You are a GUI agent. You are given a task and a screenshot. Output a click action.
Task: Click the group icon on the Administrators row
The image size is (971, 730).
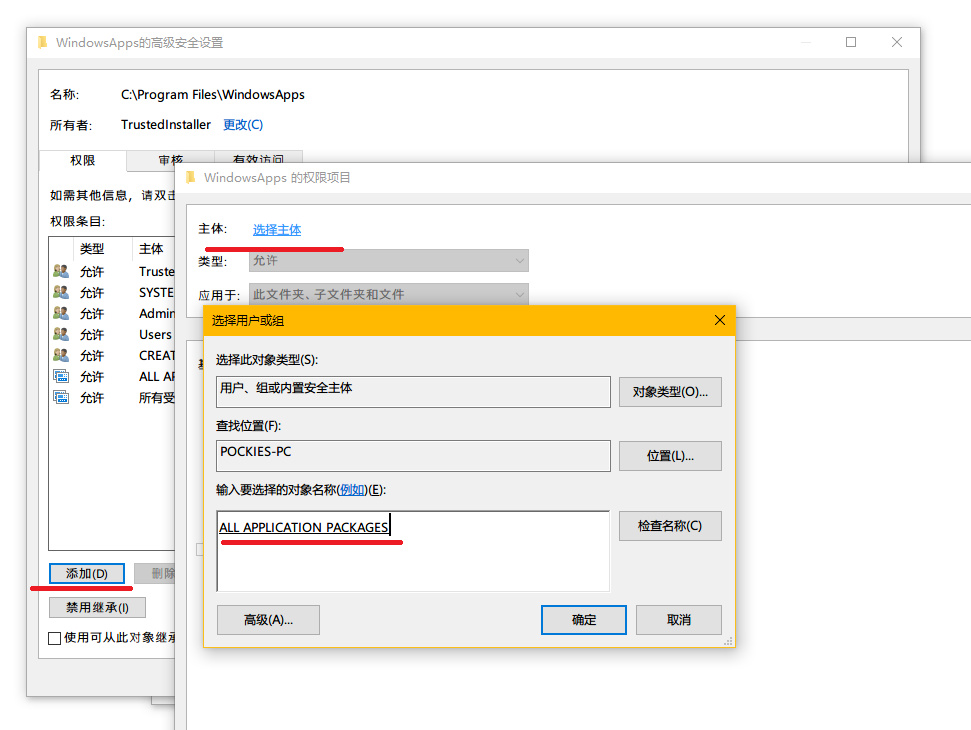[61, 313]
